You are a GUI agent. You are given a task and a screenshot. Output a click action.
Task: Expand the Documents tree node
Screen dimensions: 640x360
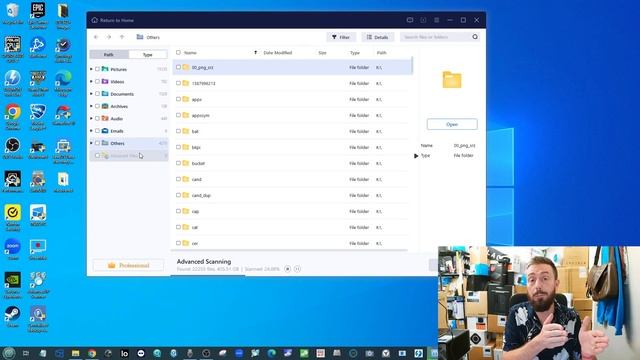[91, 93]
